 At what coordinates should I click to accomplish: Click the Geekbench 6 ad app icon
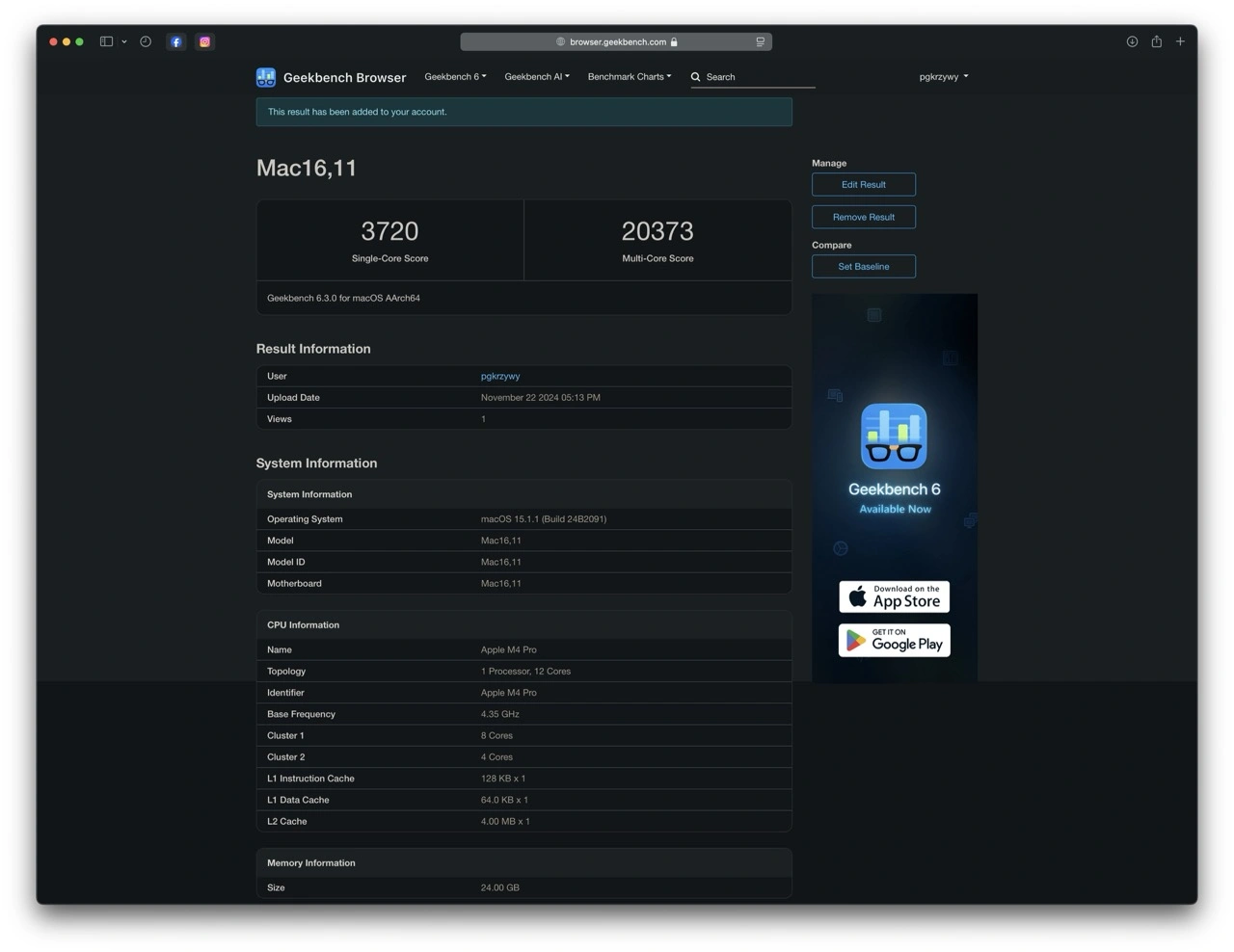(x=894, y=436)
